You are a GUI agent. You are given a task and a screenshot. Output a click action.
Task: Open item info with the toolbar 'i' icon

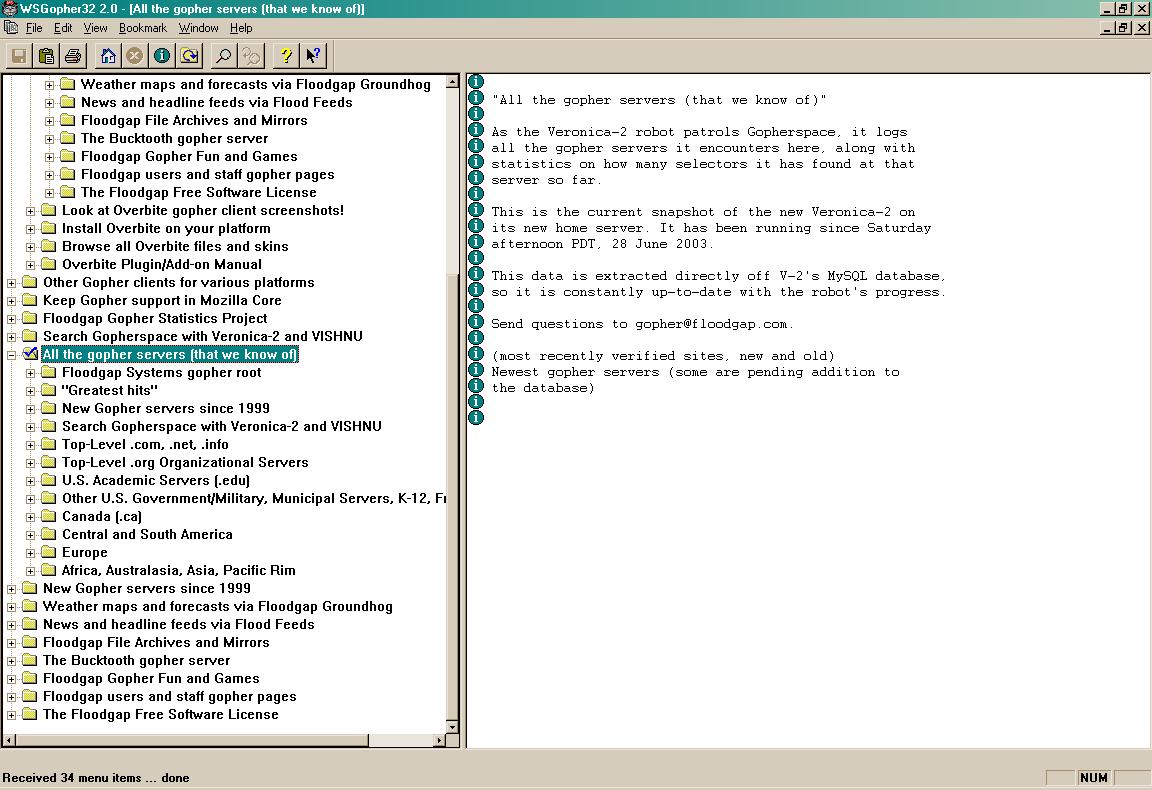point(162,56)
